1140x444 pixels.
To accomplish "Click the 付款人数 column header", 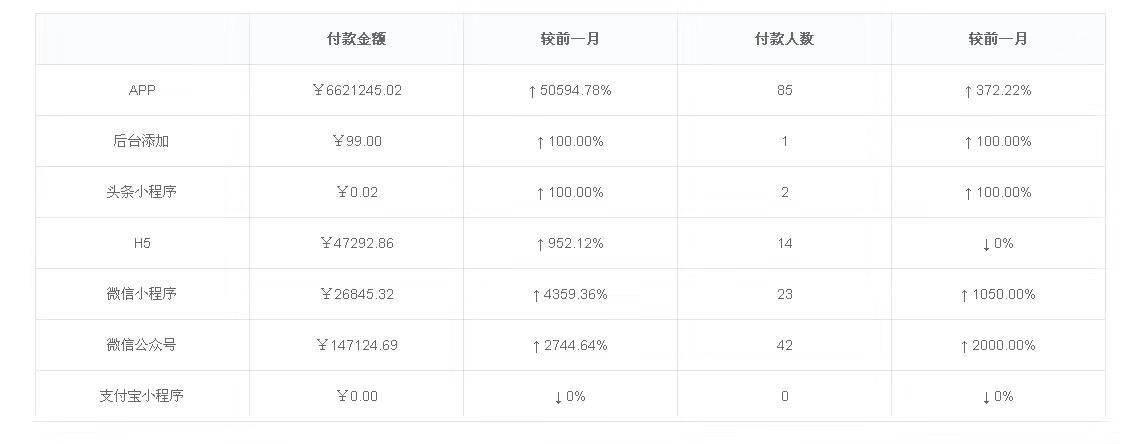I will point(784,39).
